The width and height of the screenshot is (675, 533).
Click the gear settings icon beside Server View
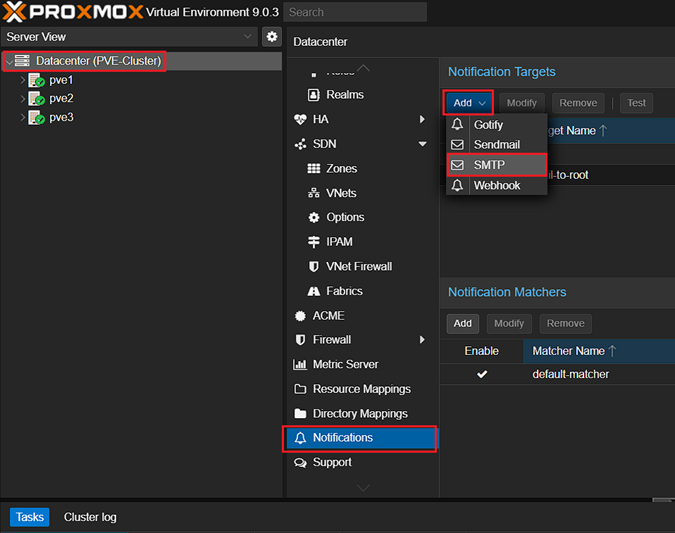272,37
